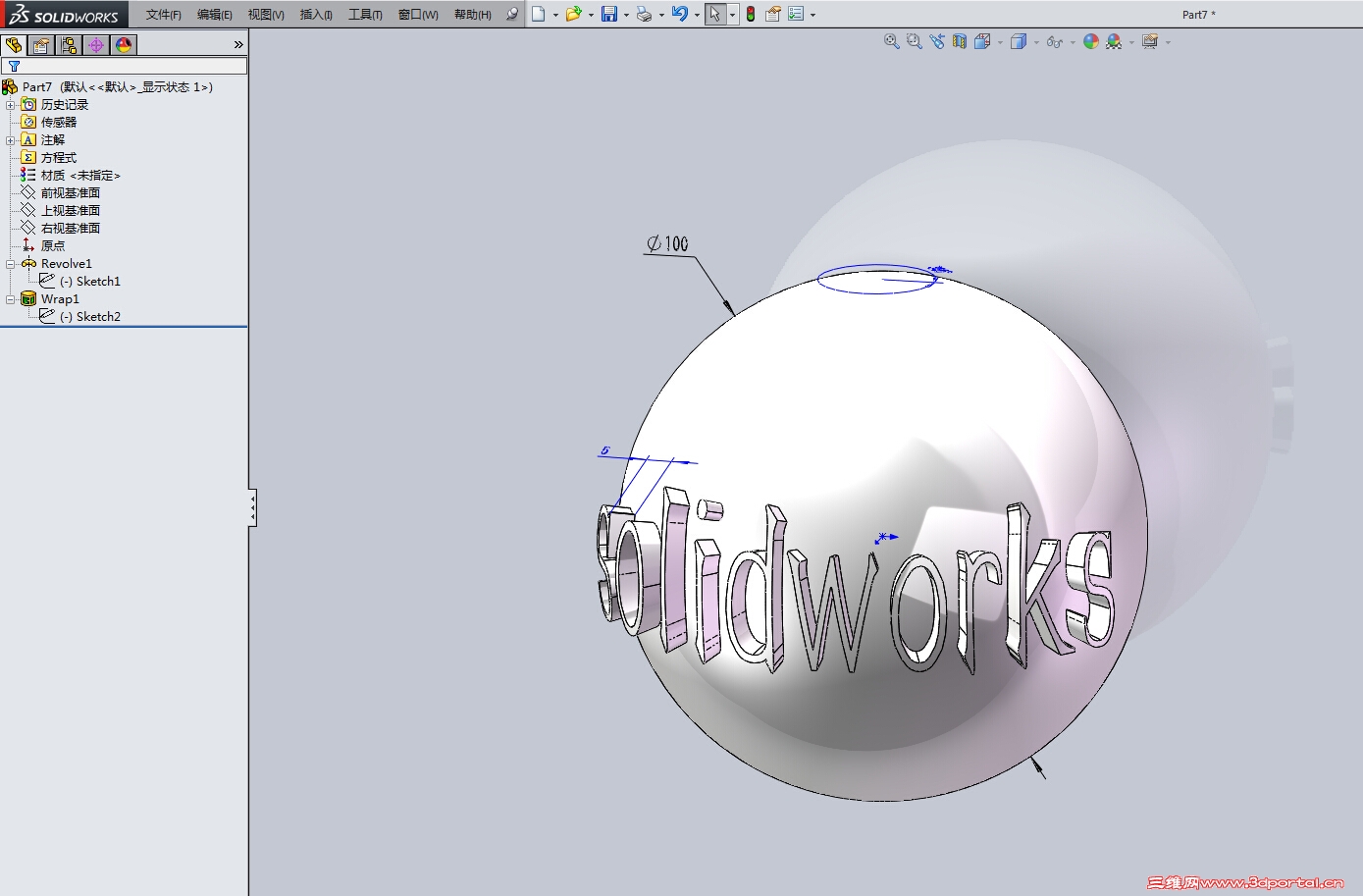
Task: Open the 插入(I) menu
Action: point(316,15)
